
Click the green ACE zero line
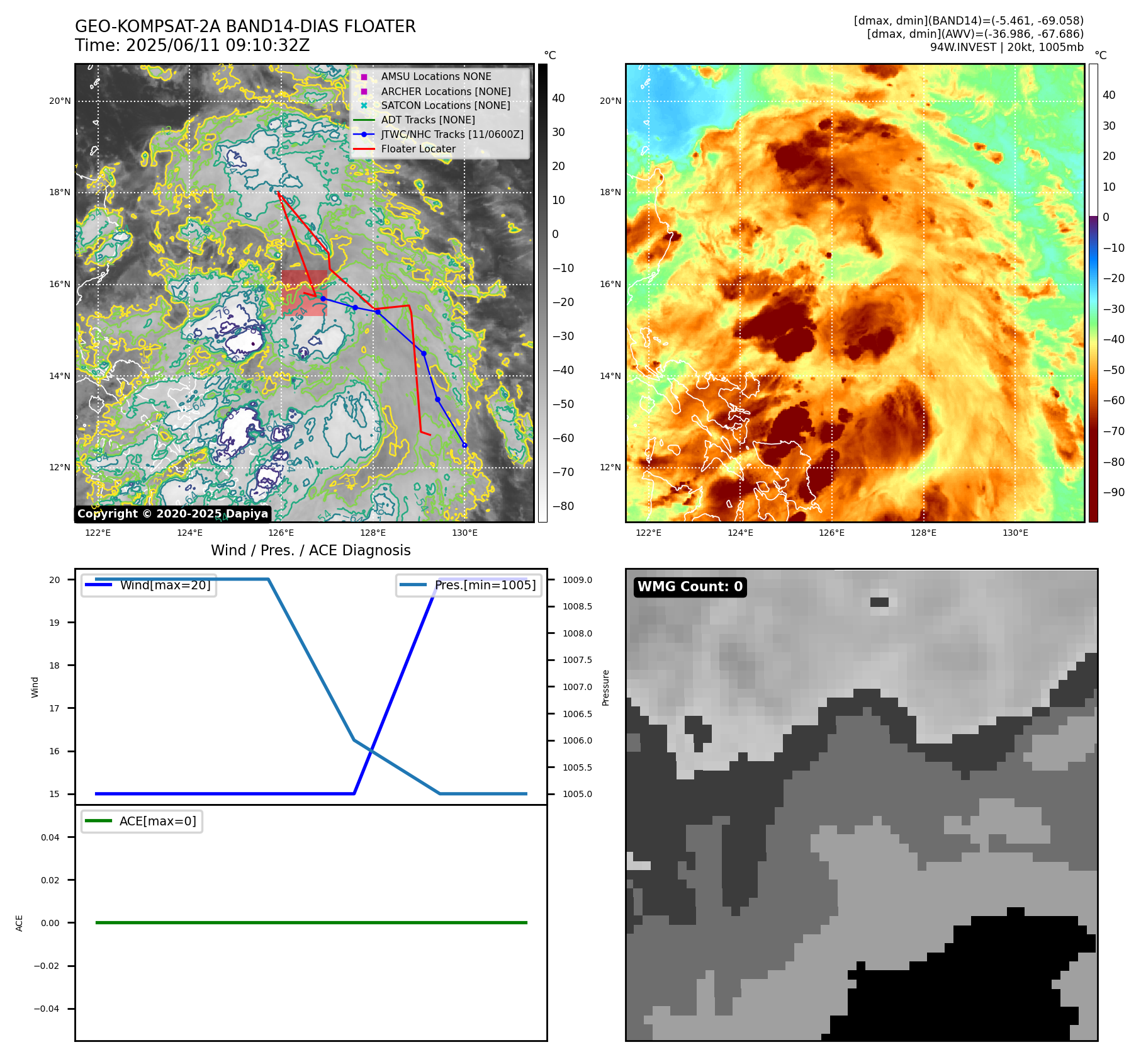(x=311, y=922)
